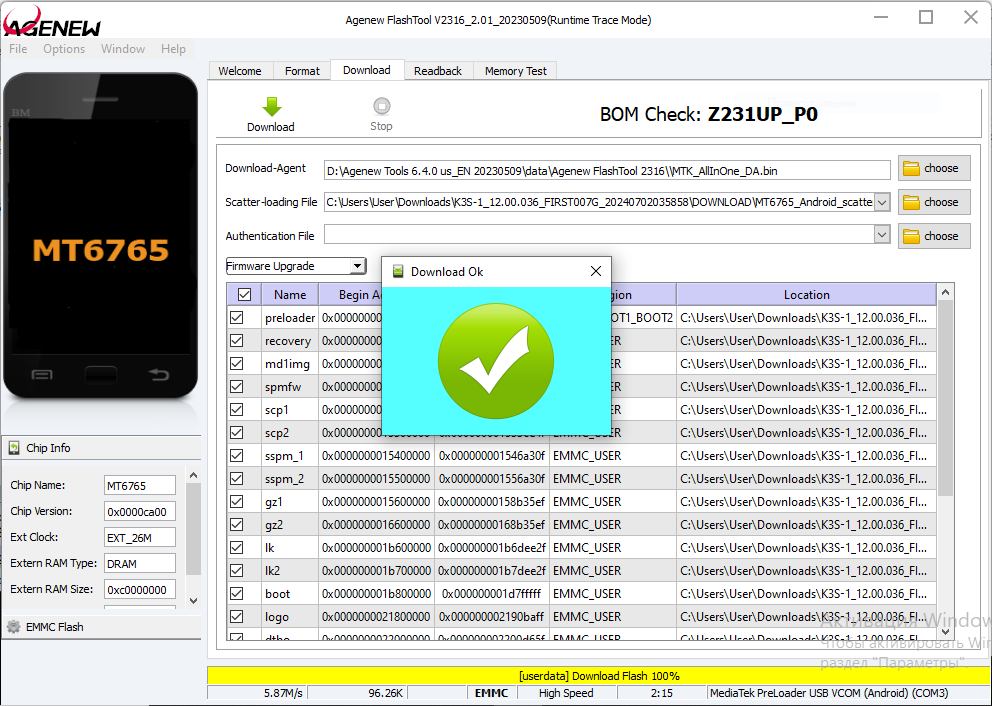This screenshot has height=706, width=992.
Task: Click the gray Stop icon
Action: (381, 106)
